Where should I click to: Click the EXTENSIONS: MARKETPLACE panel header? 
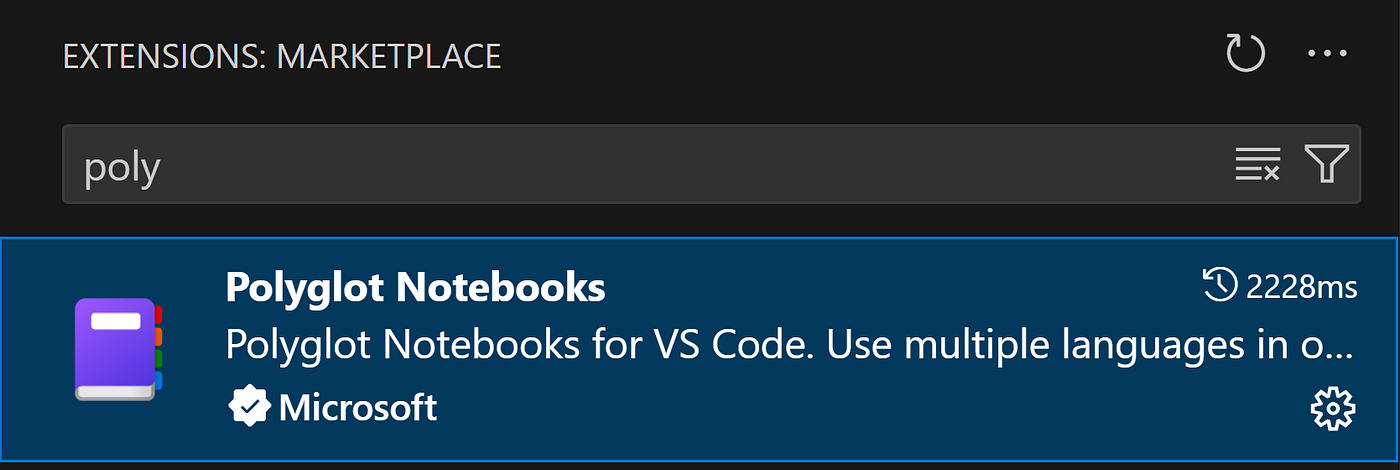tap(282, 56)
